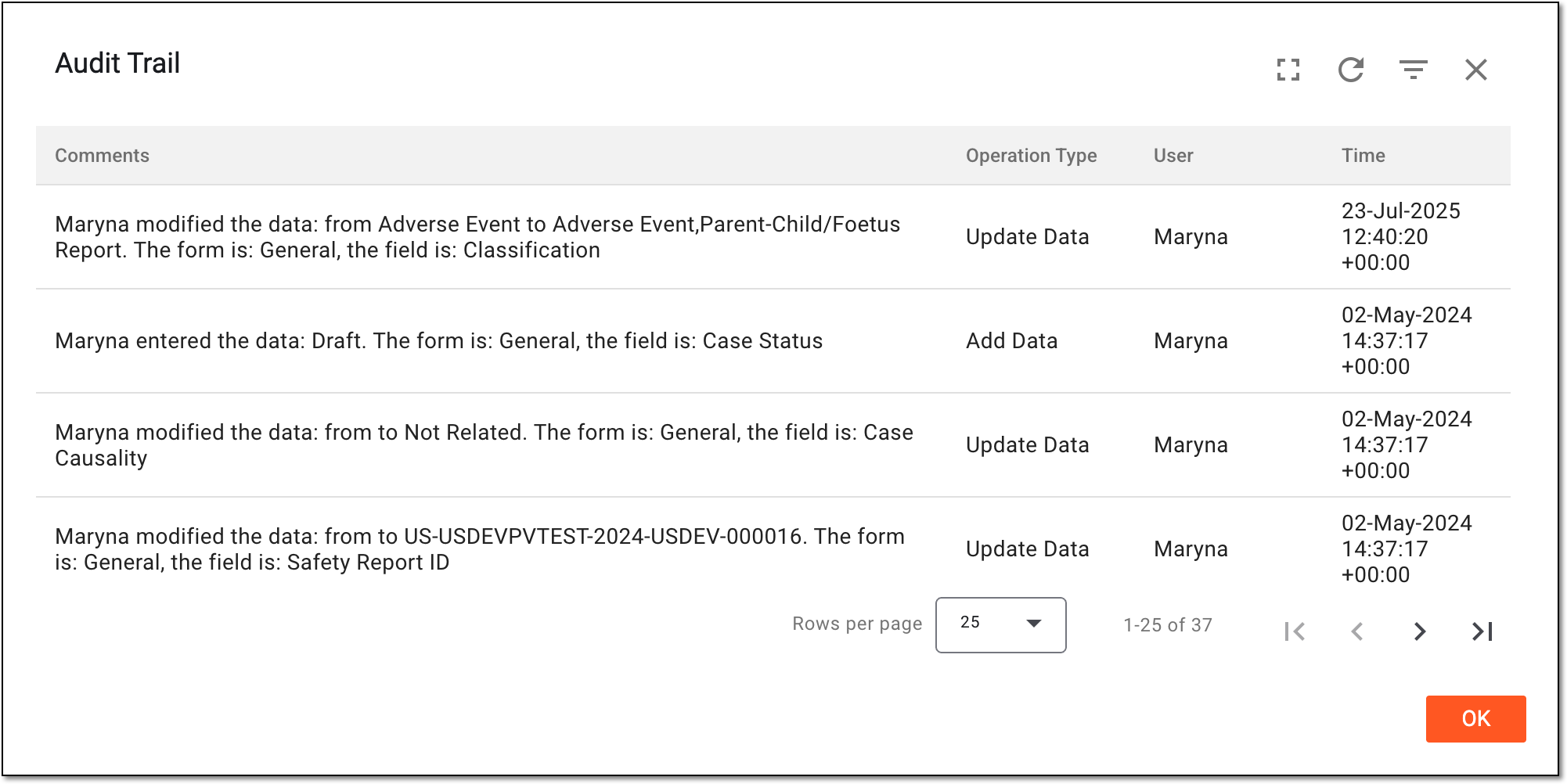Select the Case Causality Not Related comment

pos(484,445)
